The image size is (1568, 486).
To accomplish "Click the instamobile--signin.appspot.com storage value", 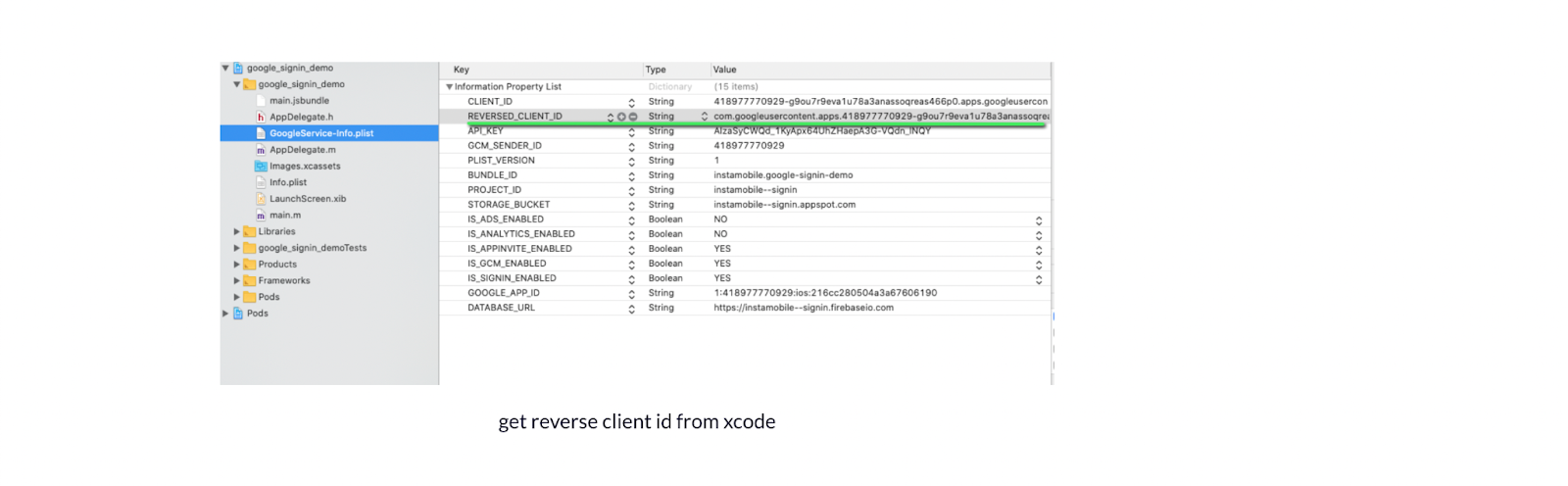I will [x=784, y=205].
